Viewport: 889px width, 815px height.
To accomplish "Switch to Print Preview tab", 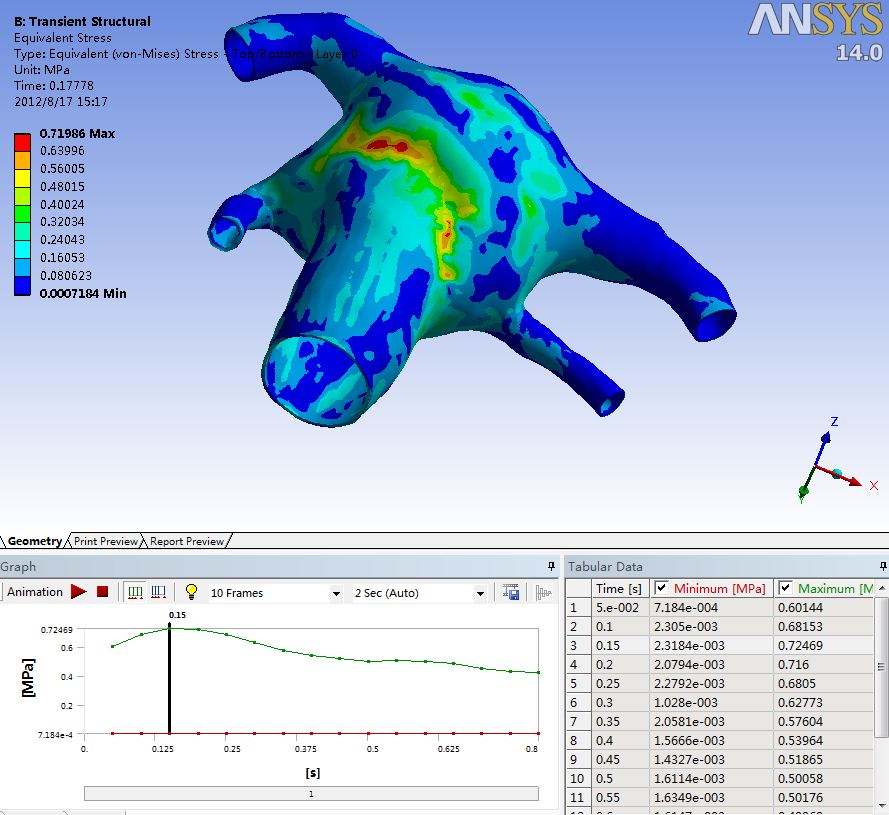I will click(105, 541).
